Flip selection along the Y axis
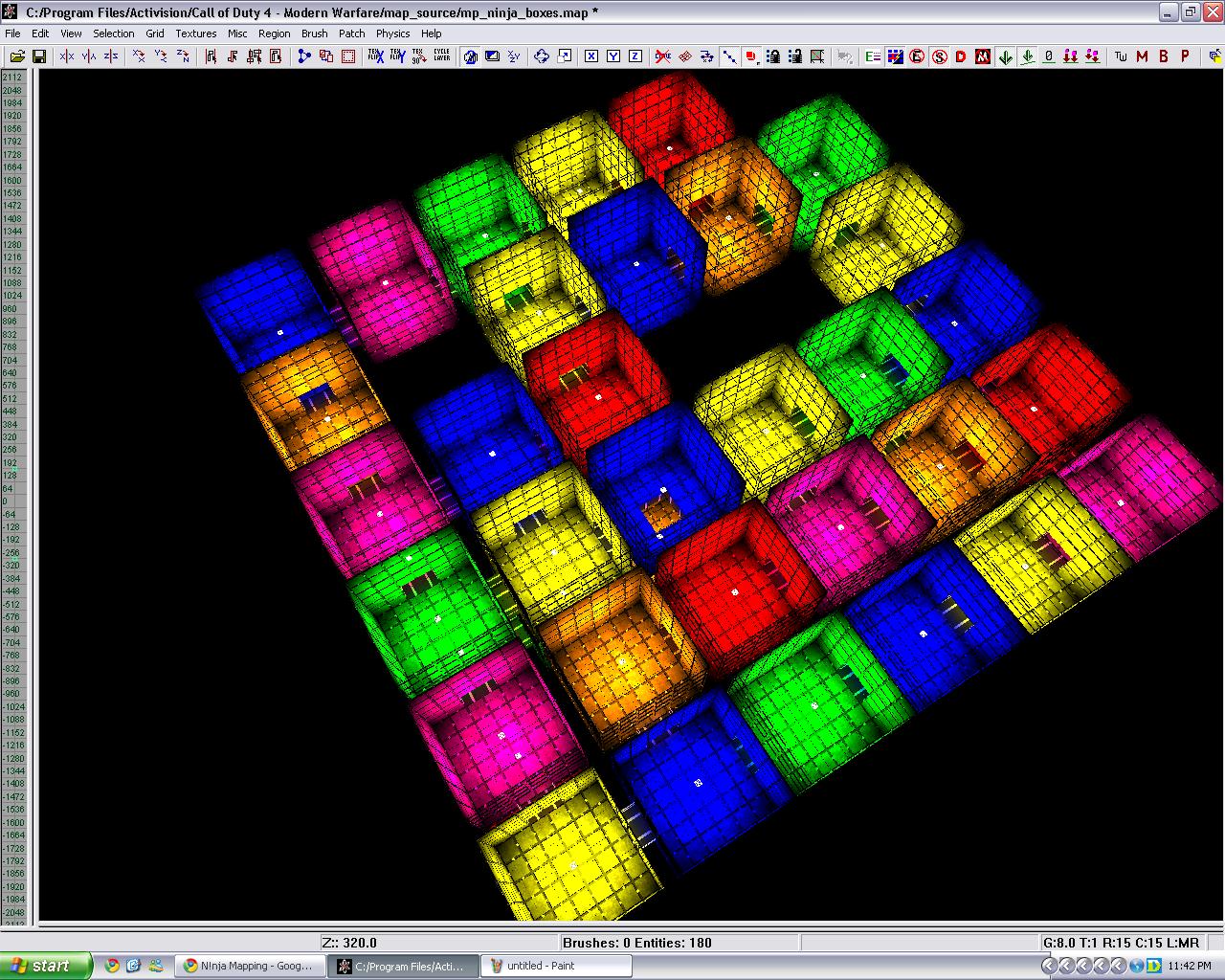 pos(89,56)
